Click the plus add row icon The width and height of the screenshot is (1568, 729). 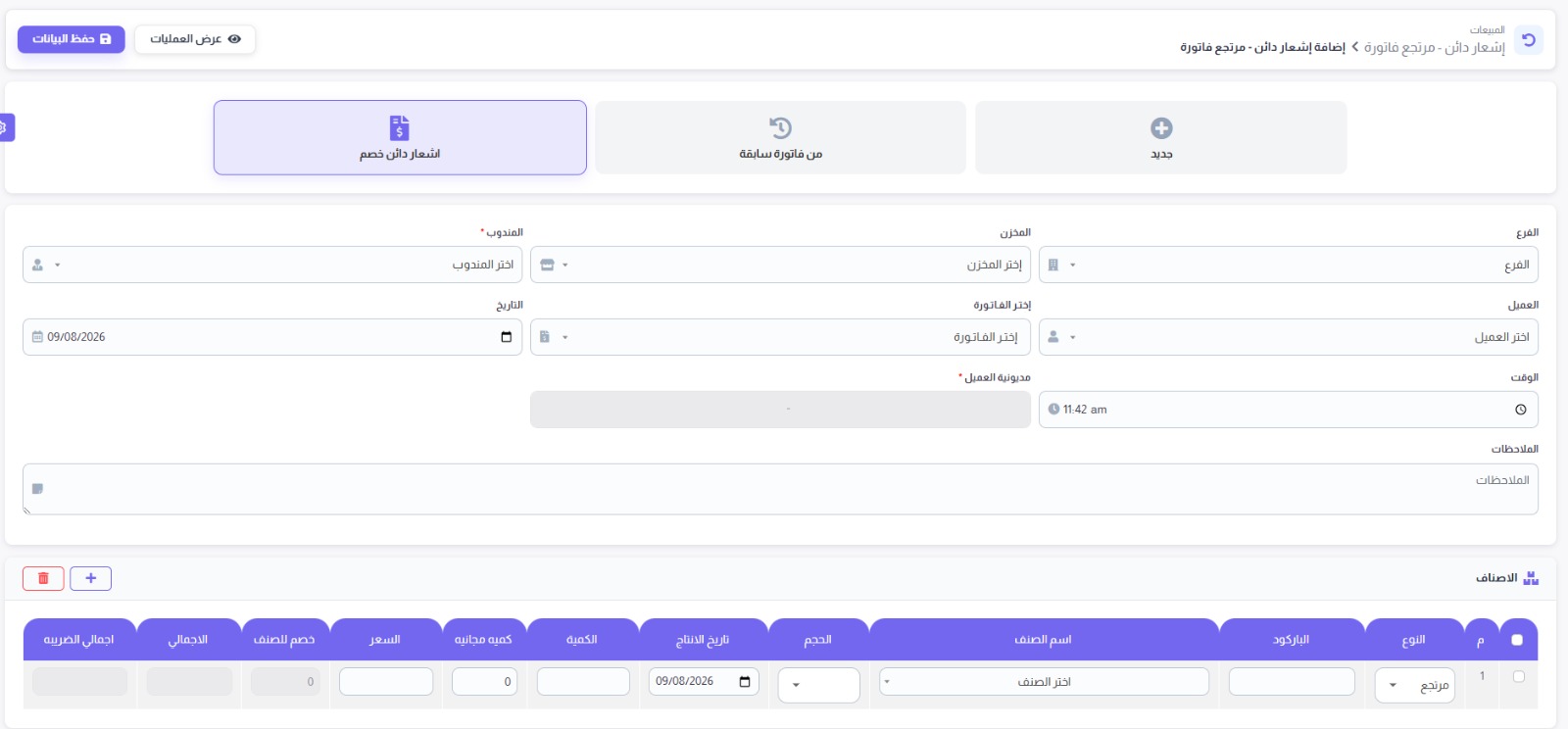coord(91,578)
